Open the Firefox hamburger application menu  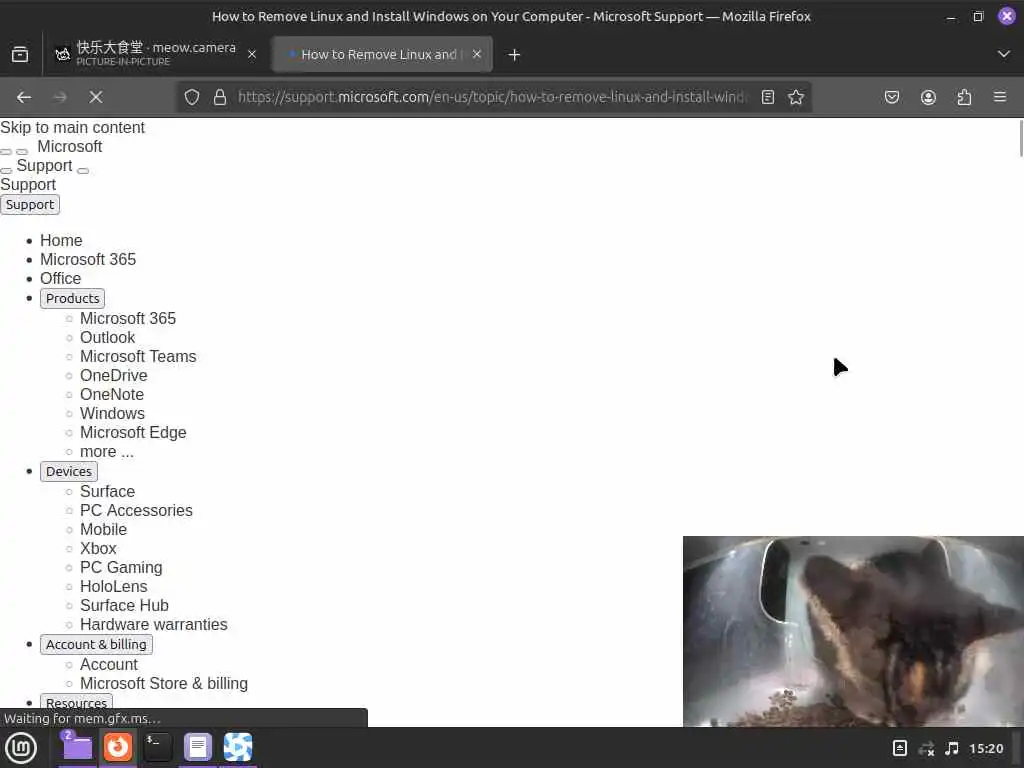tap(1000, 97)
